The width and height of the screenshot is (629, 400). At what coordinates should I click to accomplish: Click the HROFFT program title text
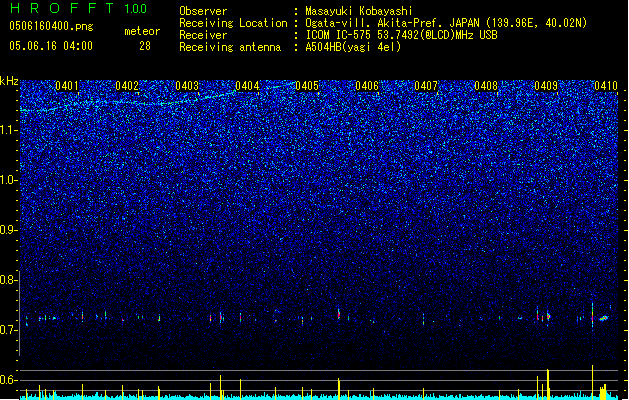(x=62, y=8)
